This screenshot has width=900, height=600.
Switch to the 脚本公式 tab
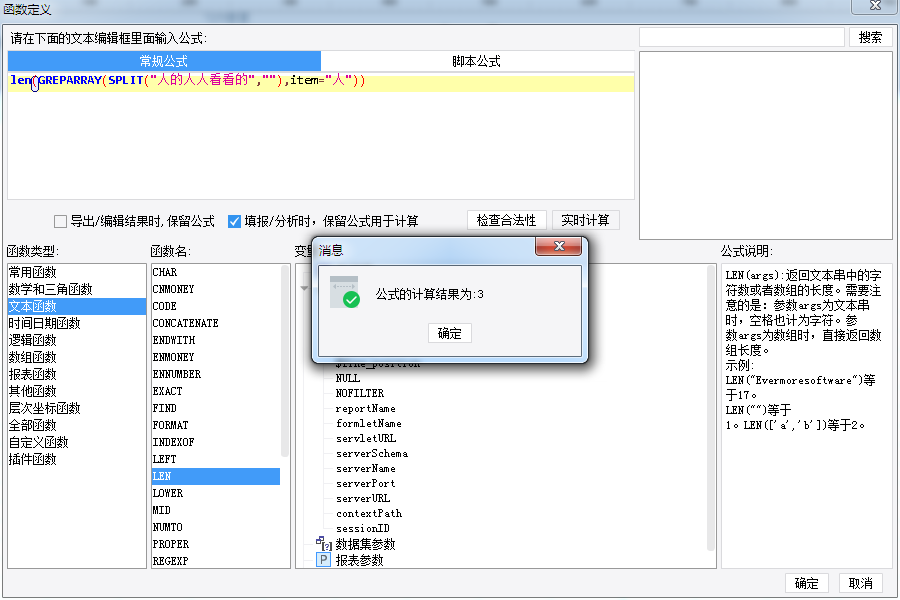click(x=477, y=61)
